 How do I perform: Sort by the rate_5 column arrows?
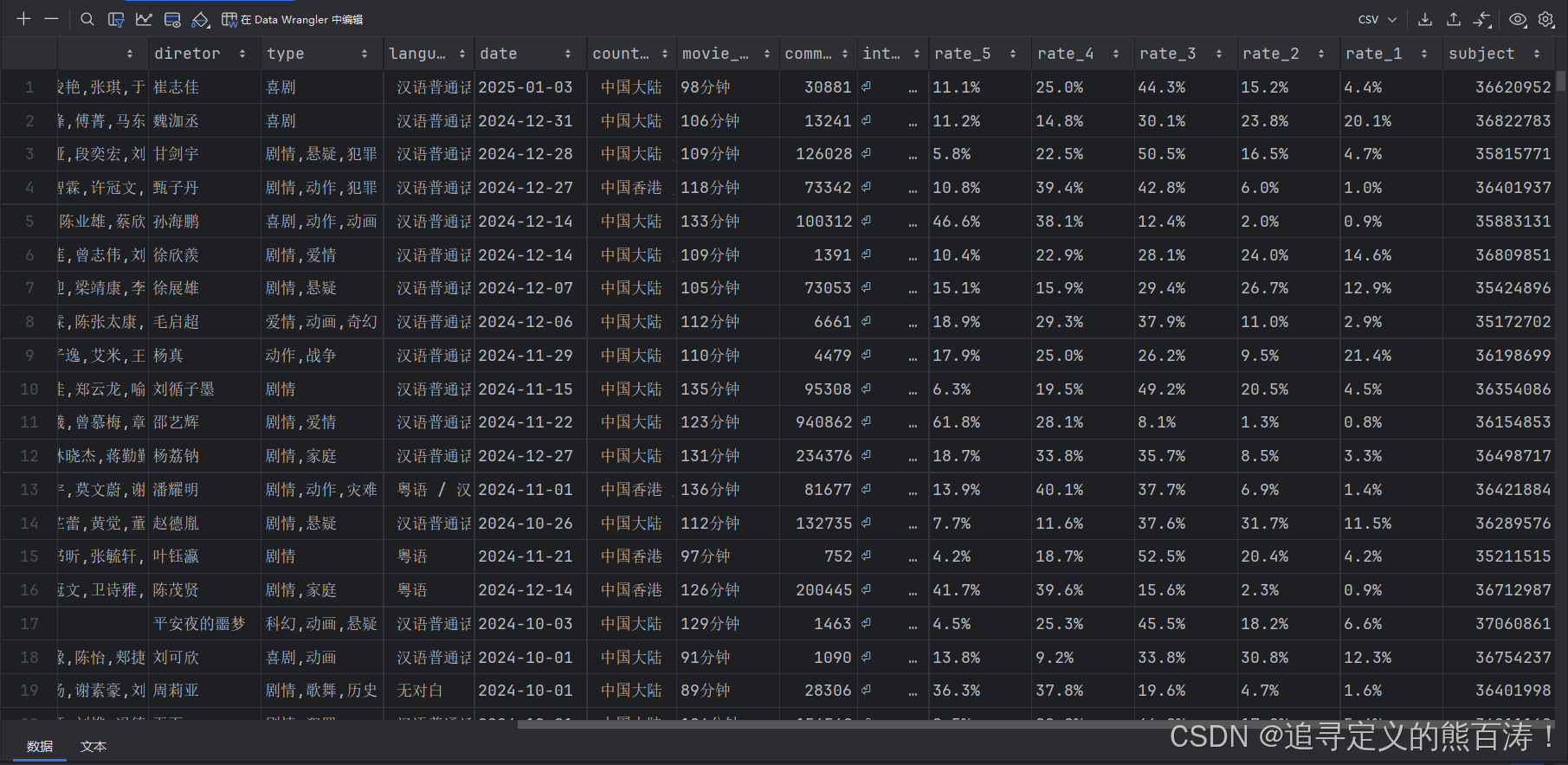(1013, 54)
